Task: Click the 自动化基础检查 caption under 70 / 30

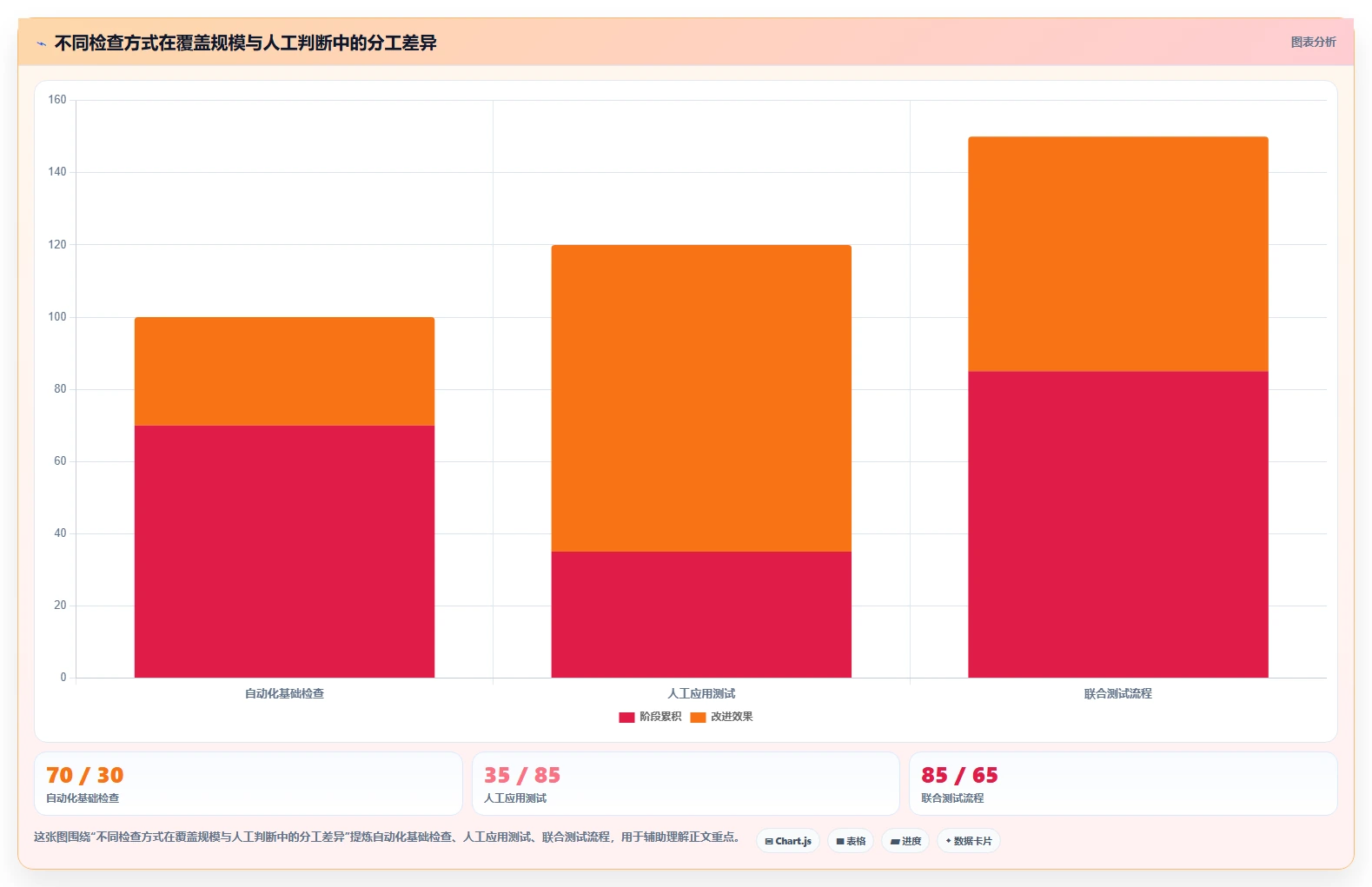Action: click(x=83, y=798)
